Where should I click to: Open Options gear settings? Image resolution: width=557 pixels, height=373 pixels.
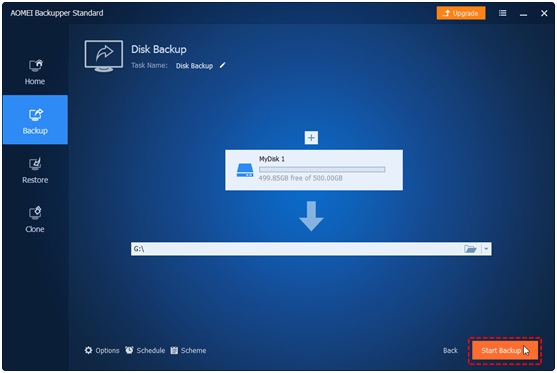pyautogui.click(x=102, y=350)
